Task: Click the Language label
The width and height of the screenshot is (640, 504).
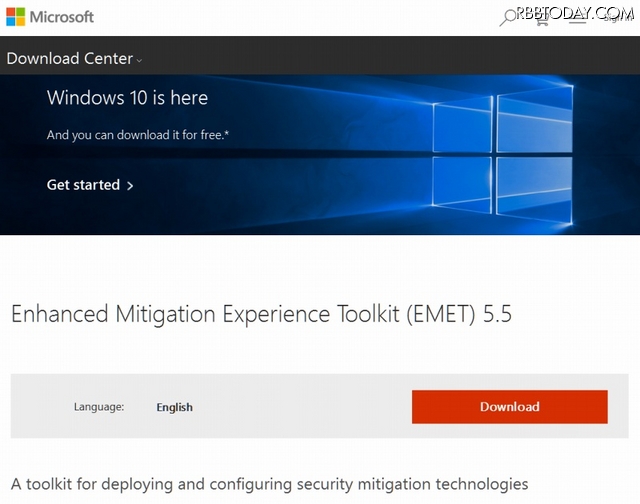Action: [99, 407]
